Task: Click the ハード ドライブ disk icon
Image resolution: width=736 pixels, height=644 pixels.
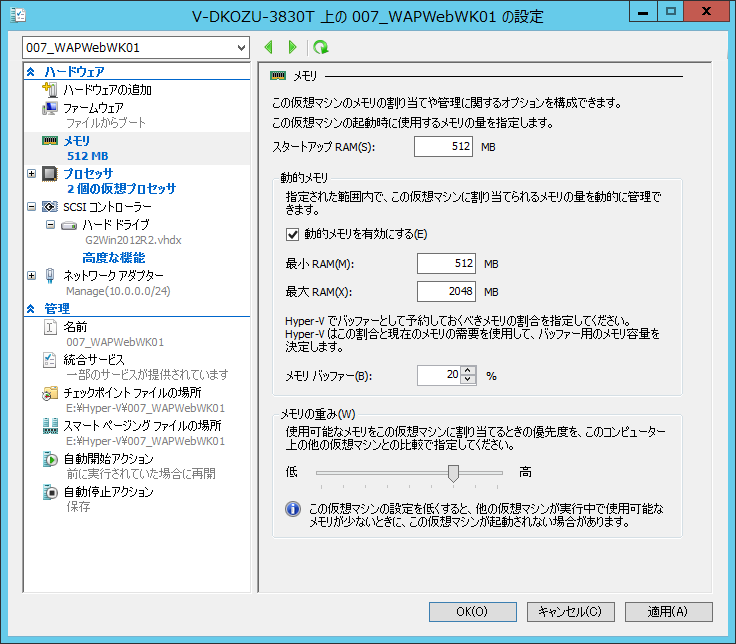Action: (x=69, y=226)
